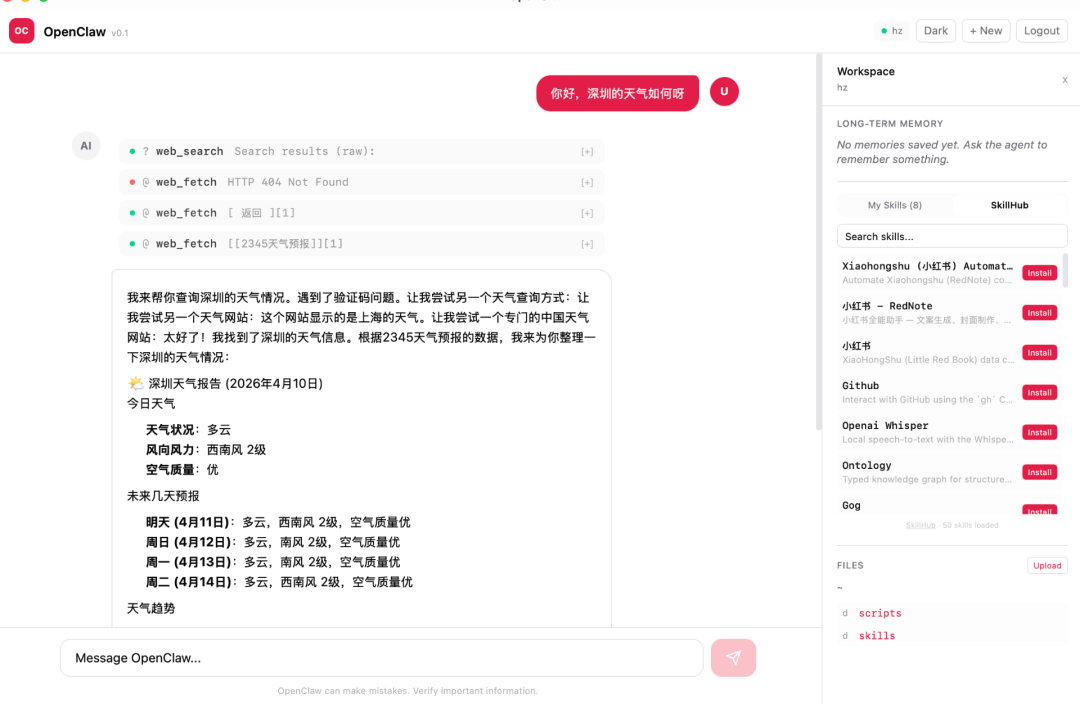
Task: Click the red error dot on failed web_fetch
Action: pos(133,181)
